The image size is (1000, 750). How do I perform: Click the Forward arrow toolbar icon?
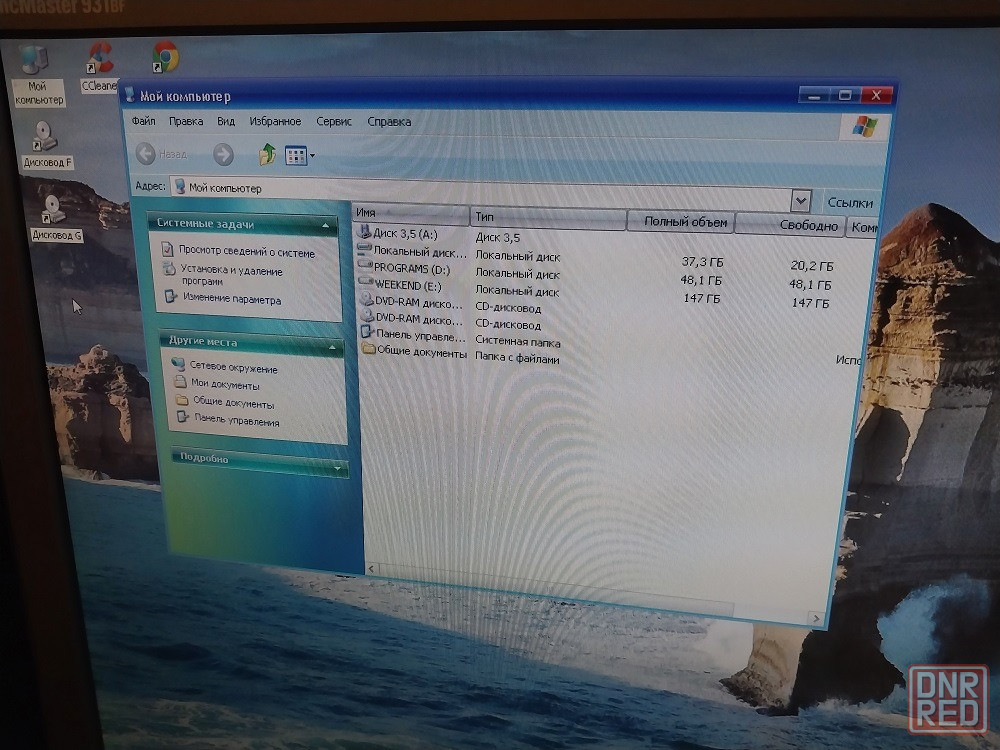(223, 155)
